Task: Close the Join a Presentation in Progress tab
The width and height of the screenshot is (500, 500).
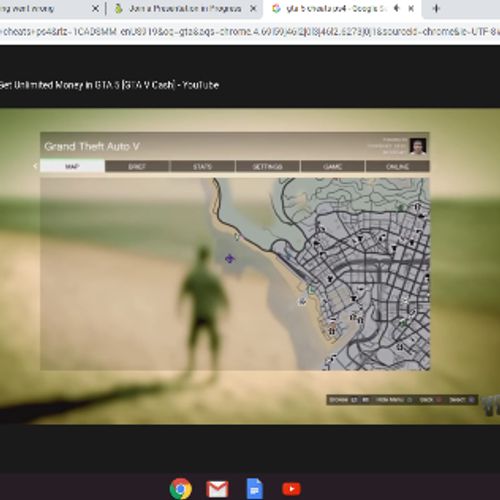Action: coord(253,8)
